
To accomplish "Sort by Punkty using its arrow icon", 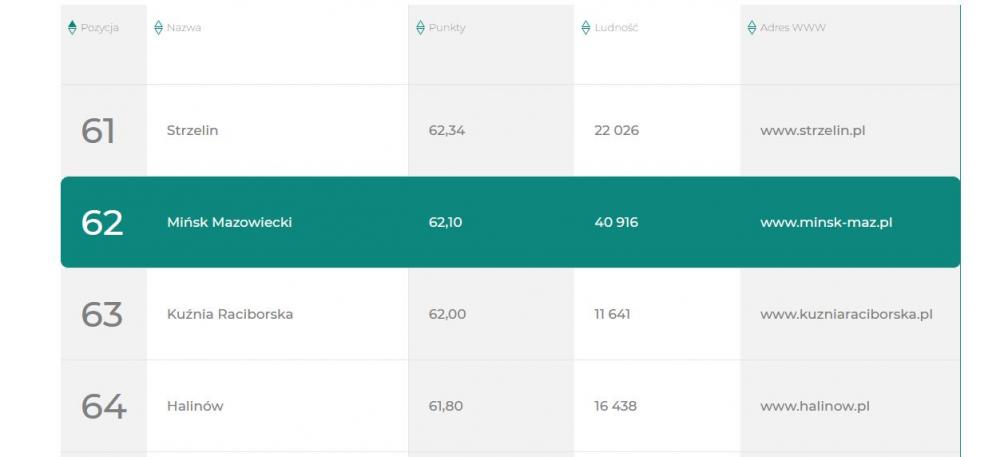I will pos(420,27).
